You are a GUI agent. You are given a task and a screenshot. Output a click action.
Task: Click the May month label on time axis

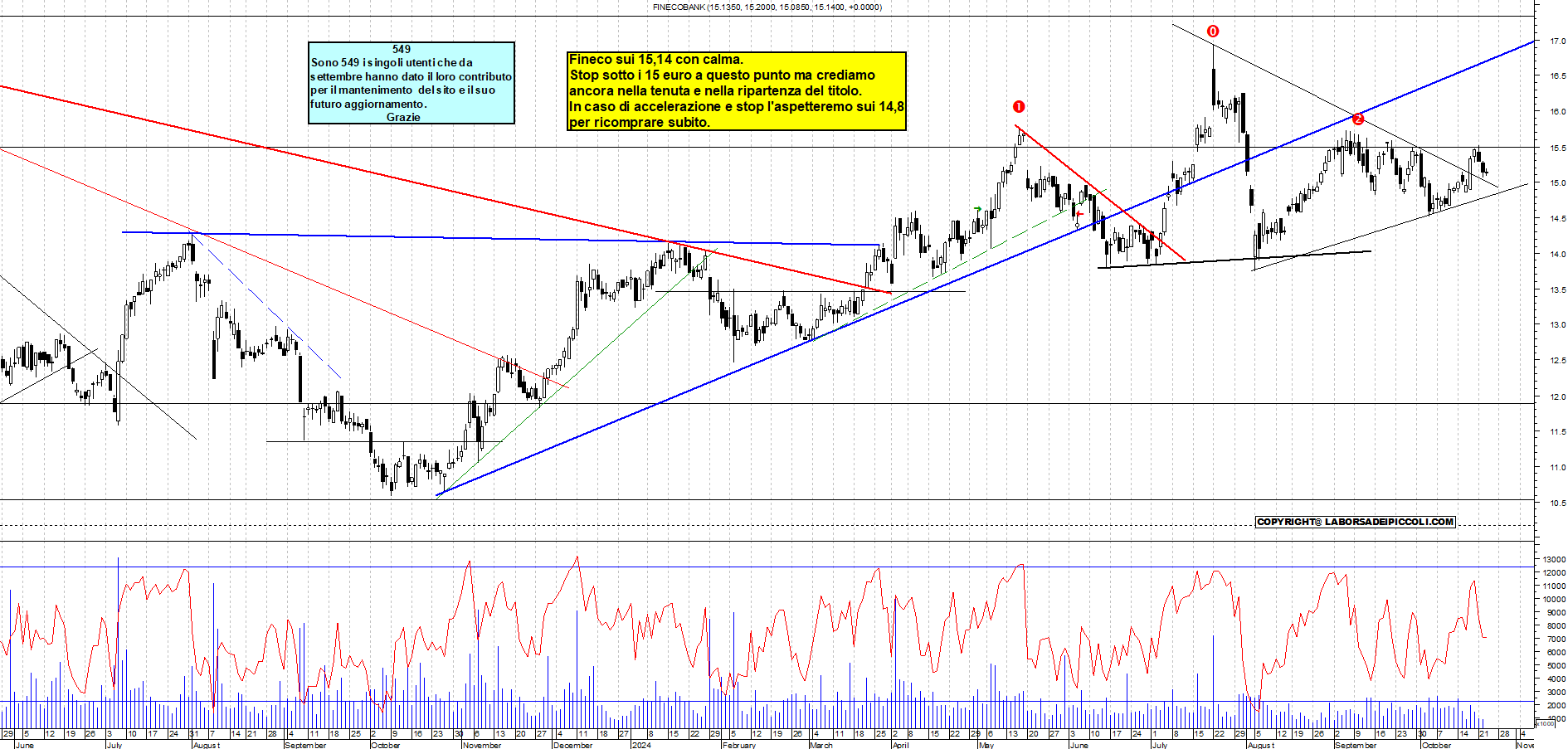pos(986,745)
